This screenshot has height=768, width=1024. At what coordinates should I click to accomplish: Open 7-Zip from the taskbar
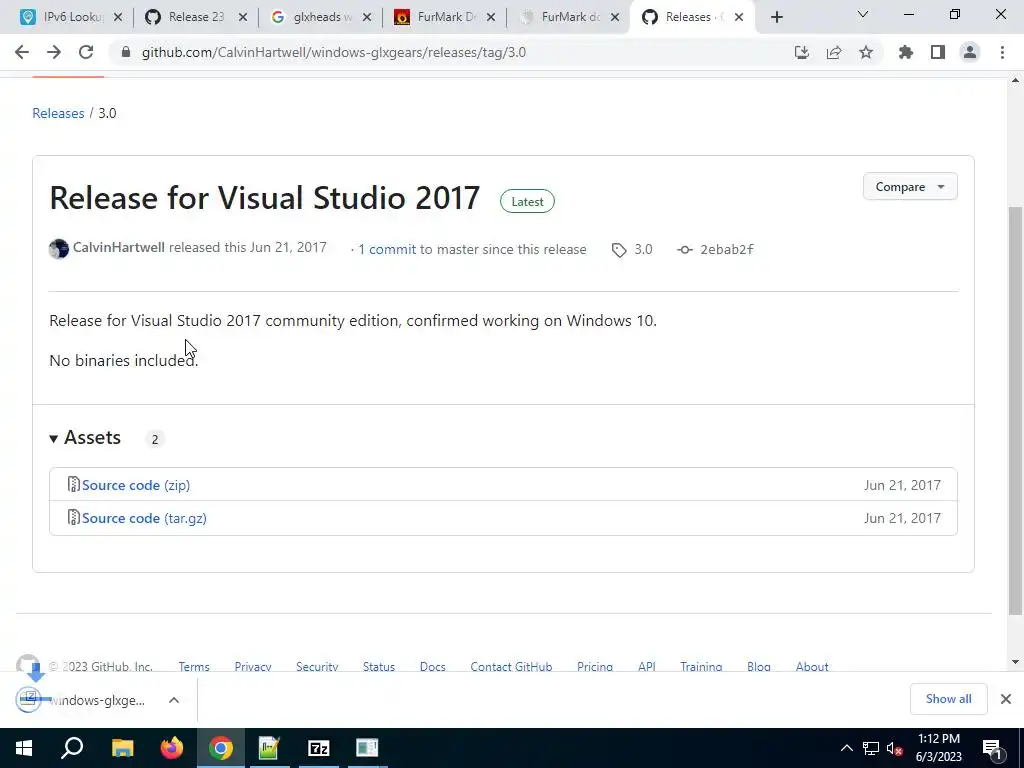pos(318,748)
